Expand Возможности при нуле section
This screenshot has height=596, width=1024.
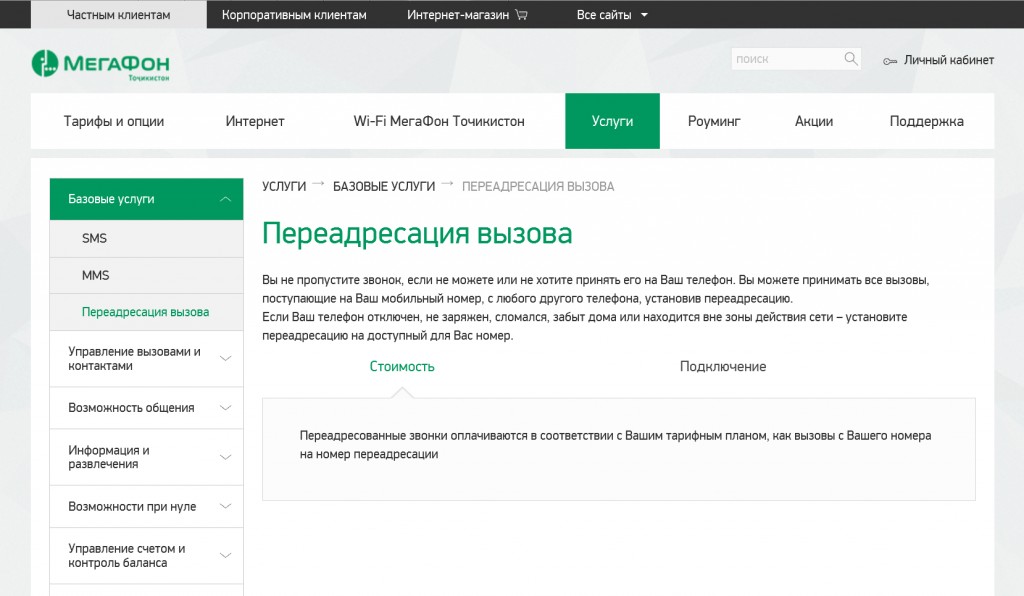coord(225,507)
